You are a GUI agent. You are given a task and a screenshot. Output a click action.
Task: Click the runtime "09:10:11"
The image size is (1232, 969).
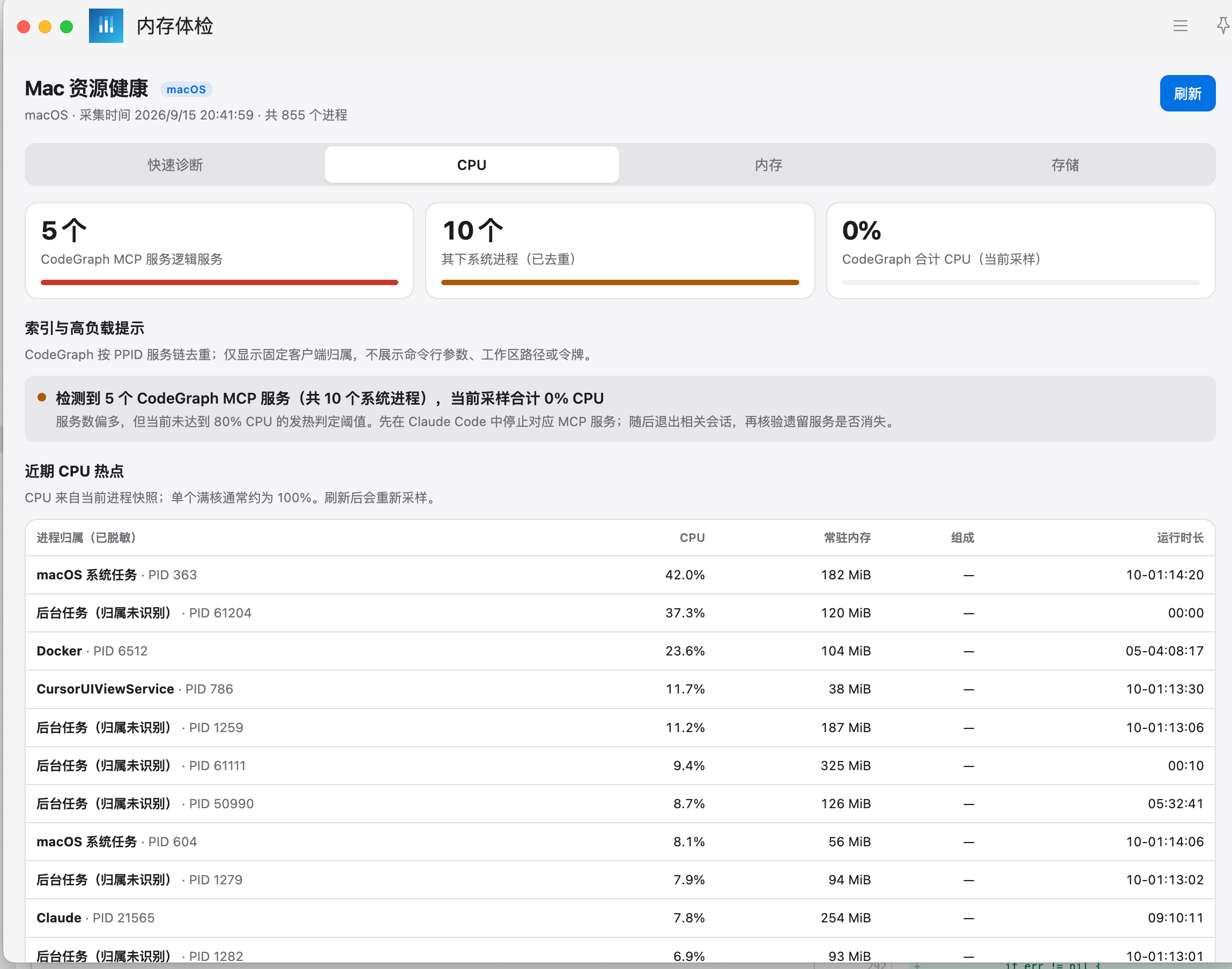pyautogui.click(x=1175, y=918)
